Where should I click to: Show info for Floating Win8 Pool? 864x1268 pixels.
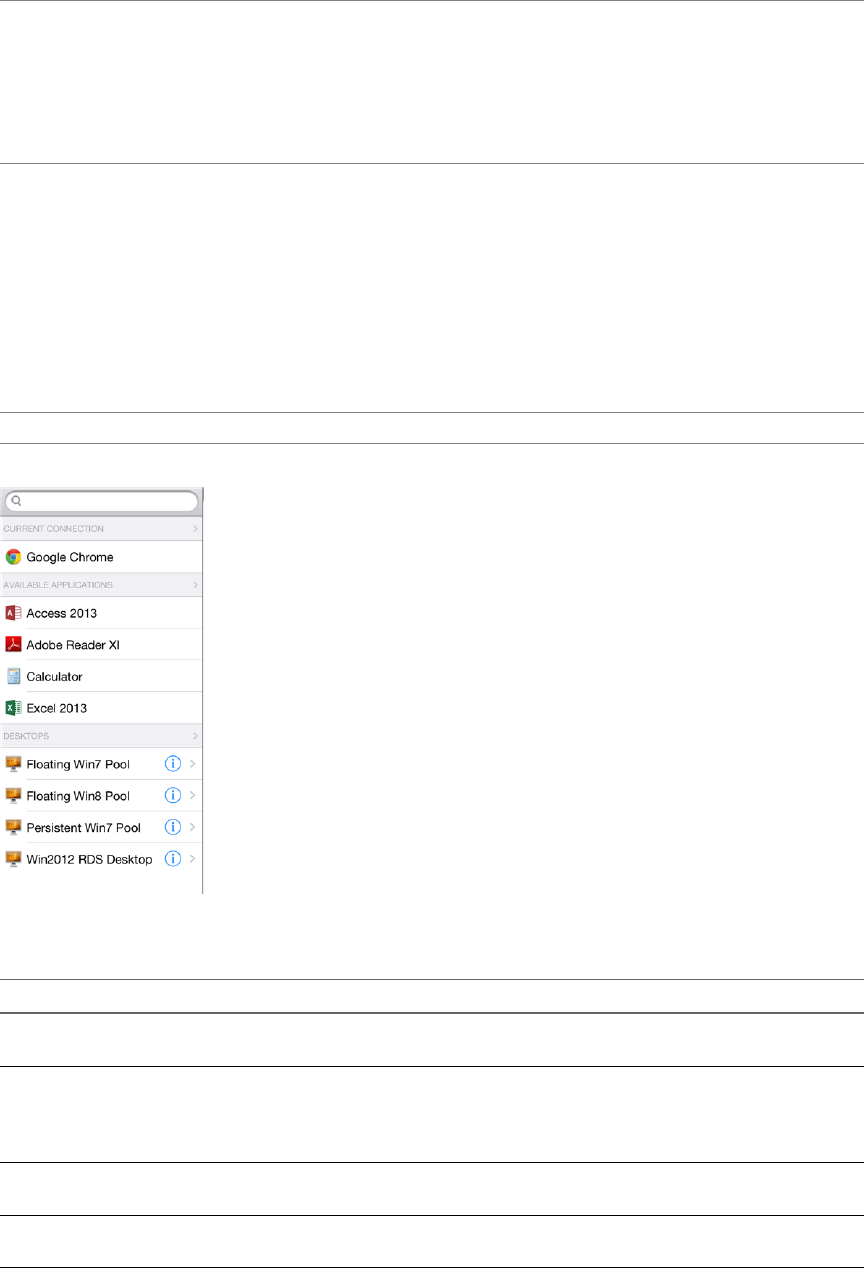coord(172,795)
